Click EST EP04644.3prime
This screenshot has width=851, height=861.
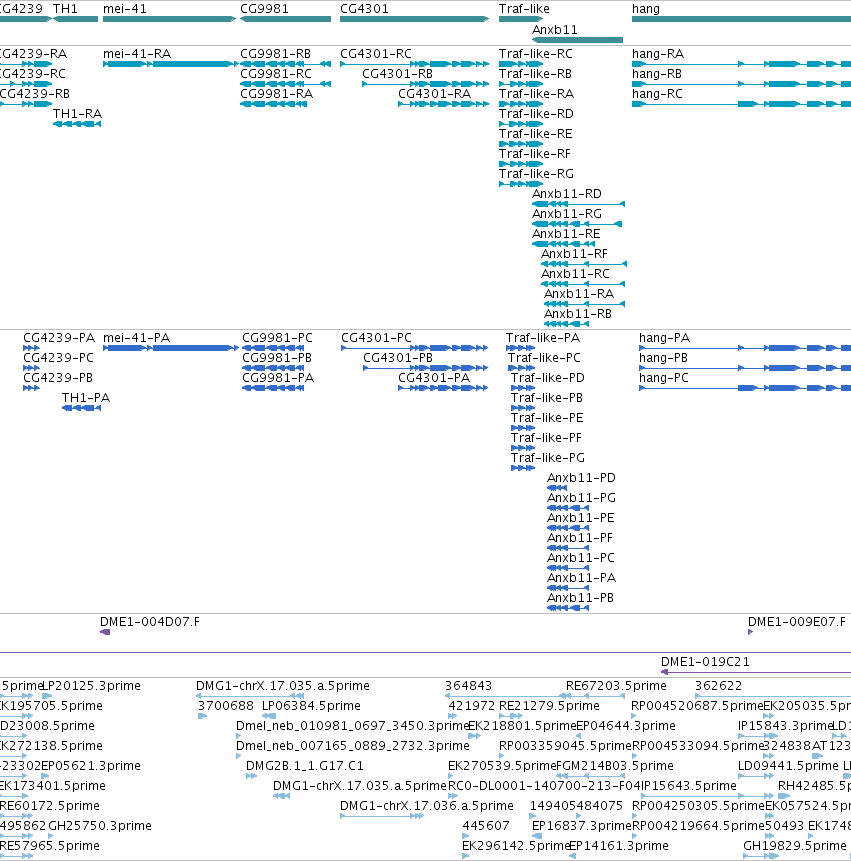click(626, 726)
